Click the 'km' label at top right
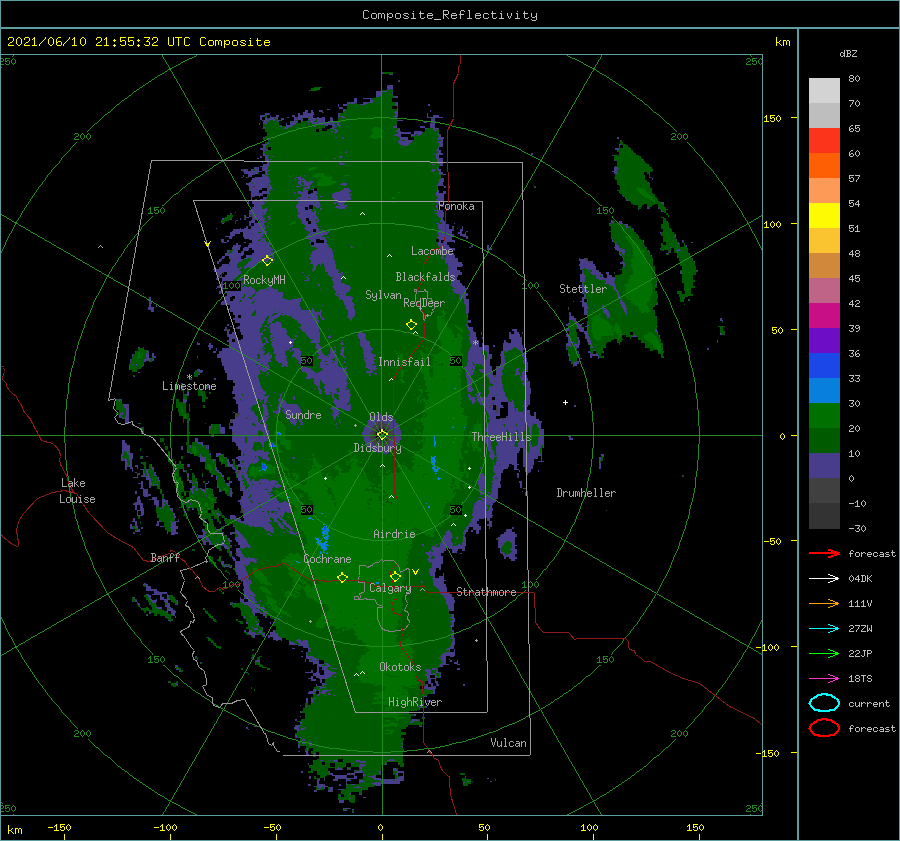The height and width of the screenshot is (841, 900). [782, 42]
